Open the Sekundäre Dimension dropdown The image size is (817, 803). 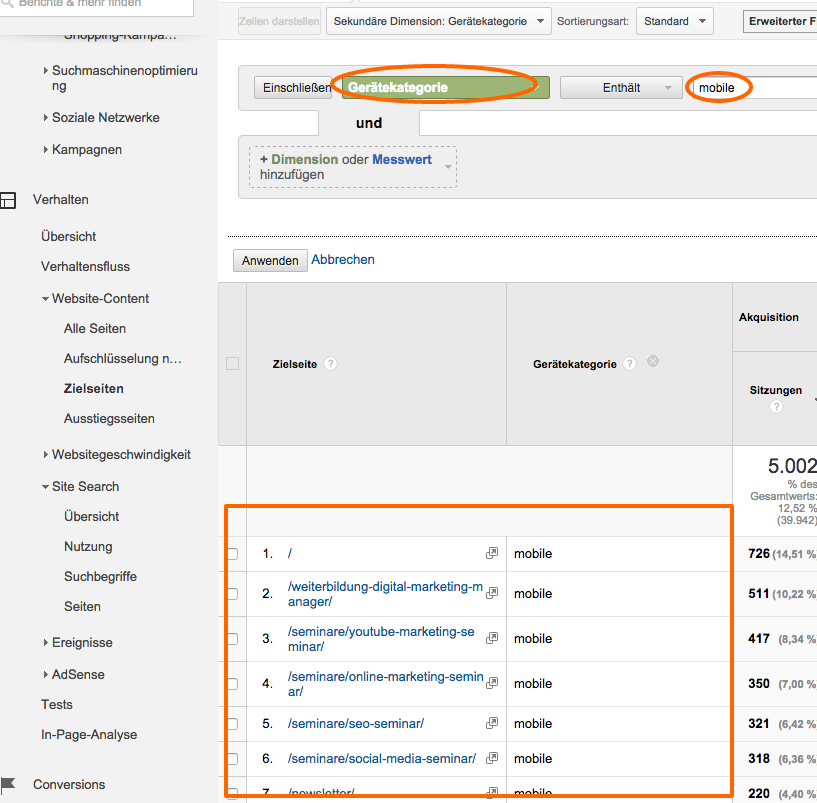point(438,21)
